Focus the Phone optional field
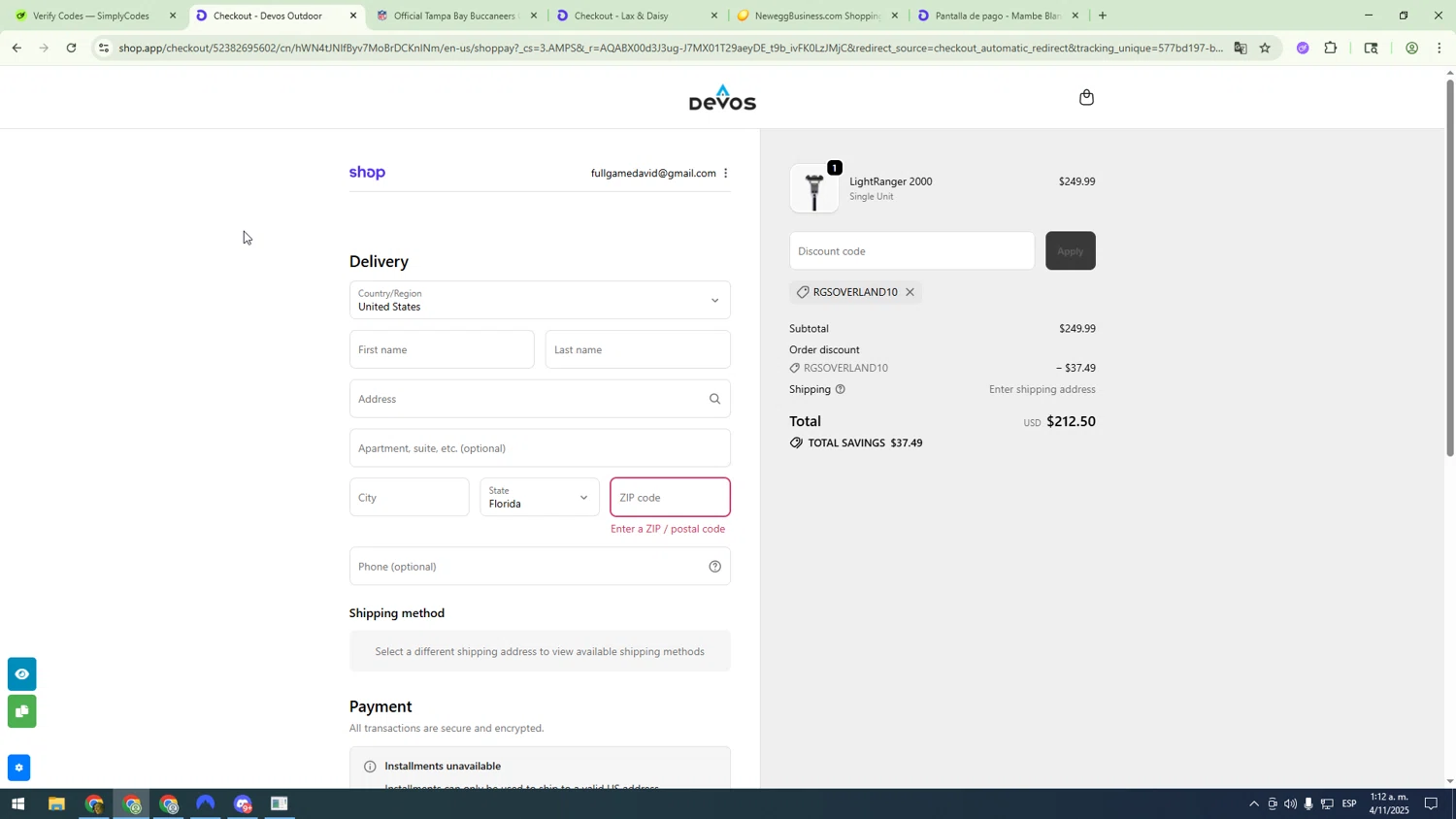This screenshot has height=819, width=1456. click(540, 567)
